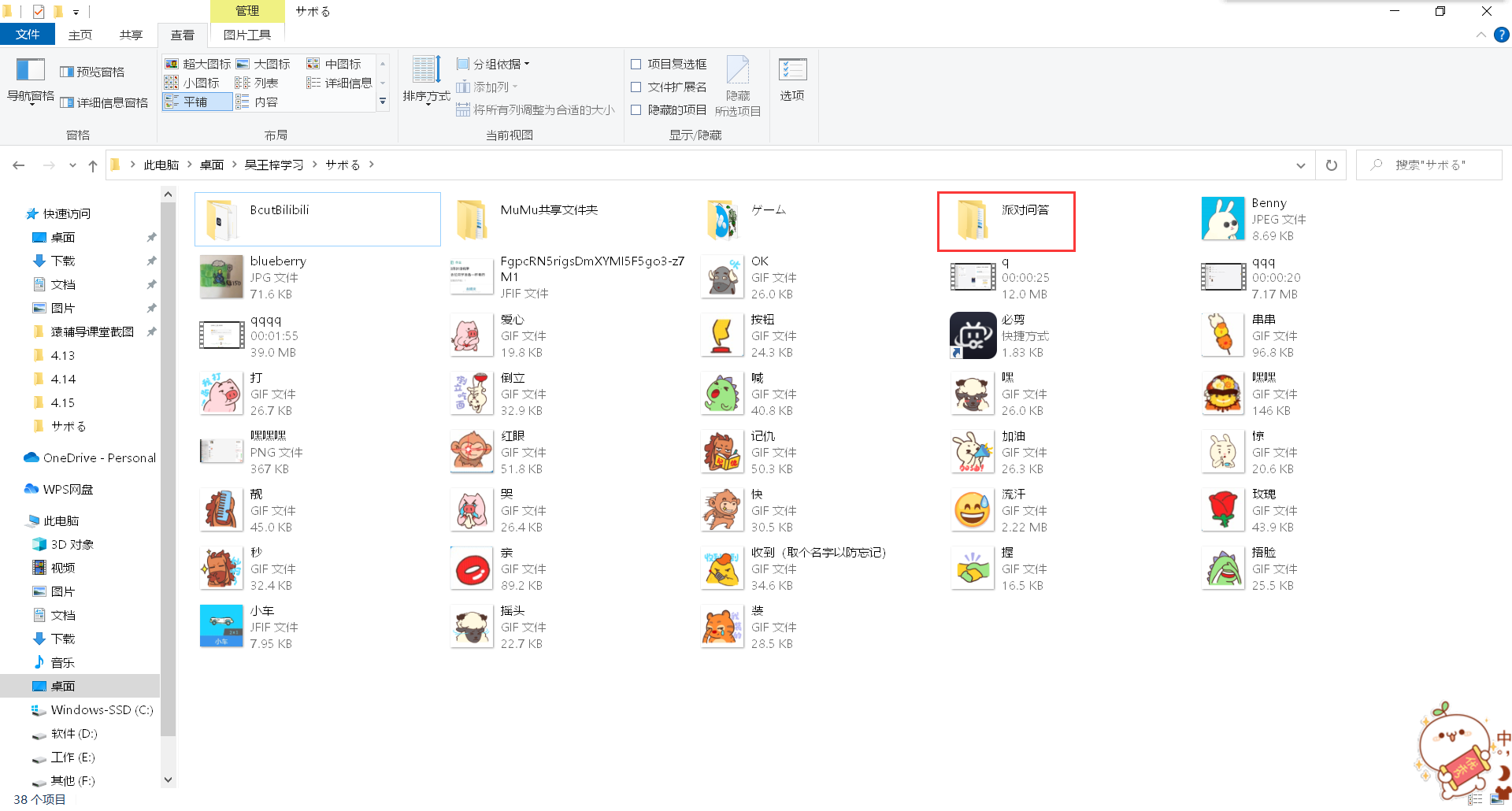Open the sort by (排序方式) icon

[x=426, y=71]
